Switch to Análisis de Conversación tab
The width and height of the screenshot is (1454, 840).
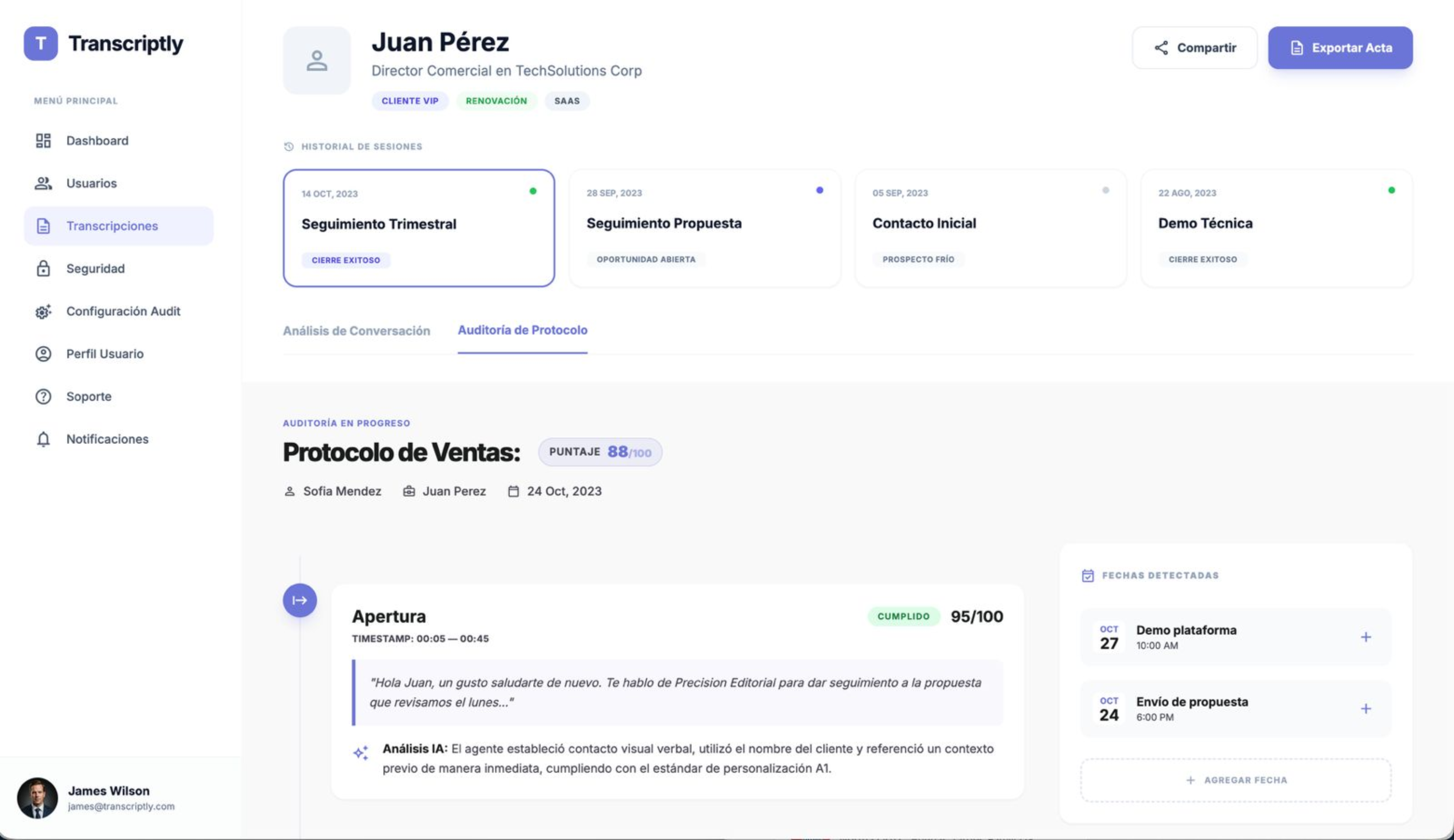[357, 331]
